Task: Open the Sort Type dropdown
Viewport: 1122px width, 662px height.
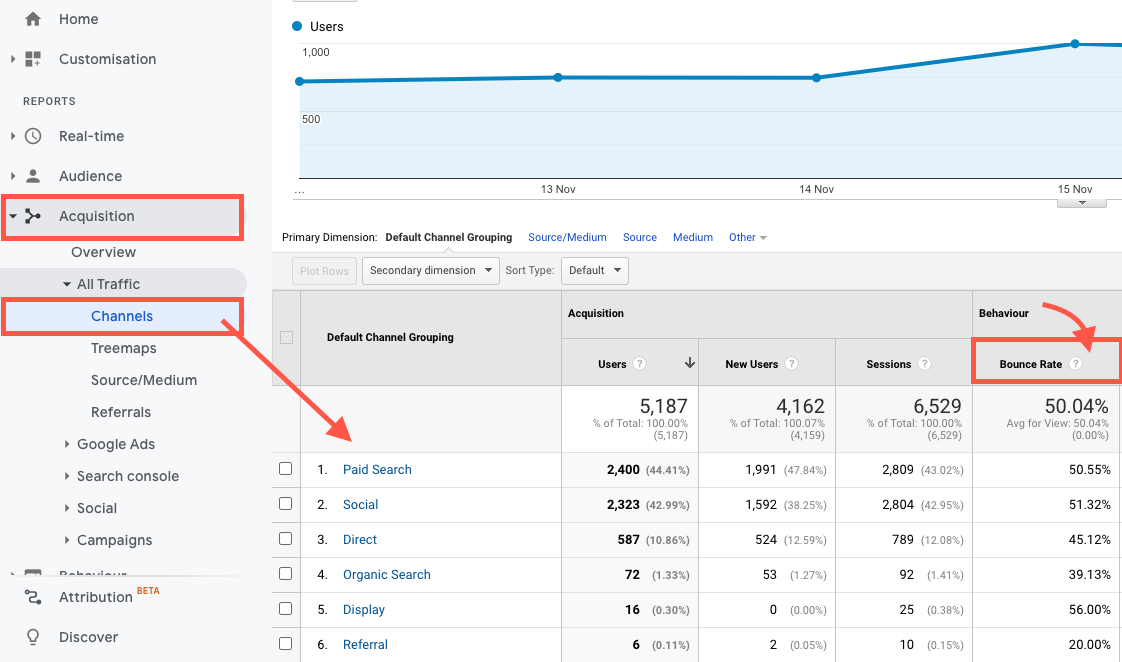Action: (594, 270)
